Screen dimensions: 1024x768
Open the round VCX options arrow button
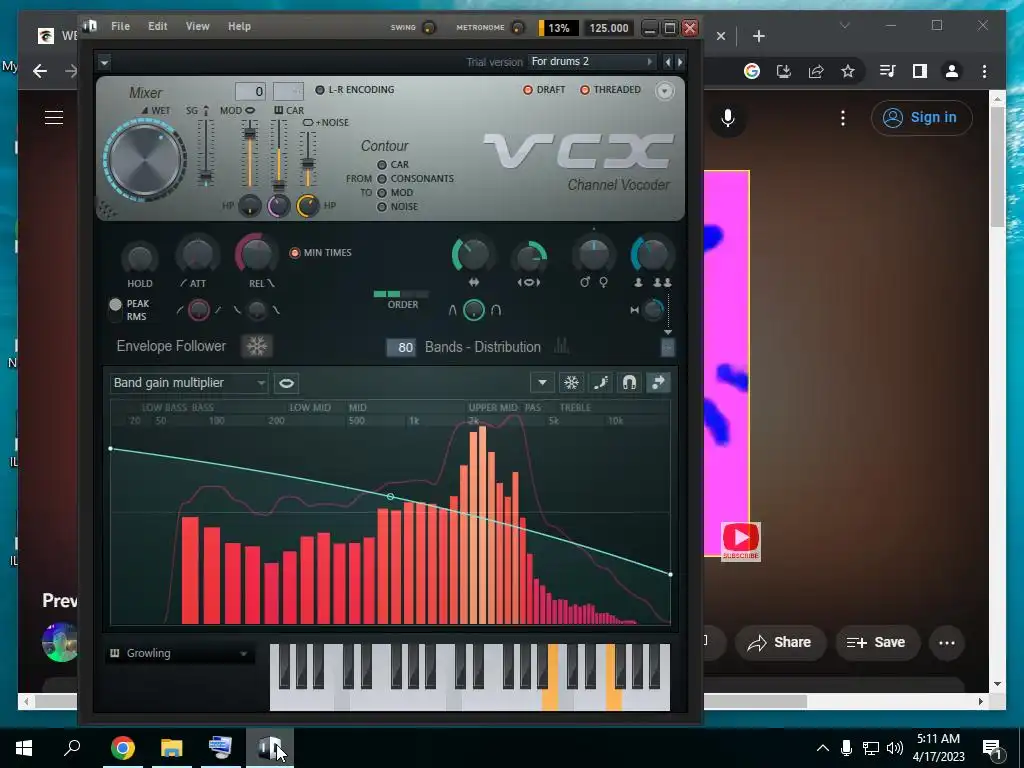click(x=664, y=91)
